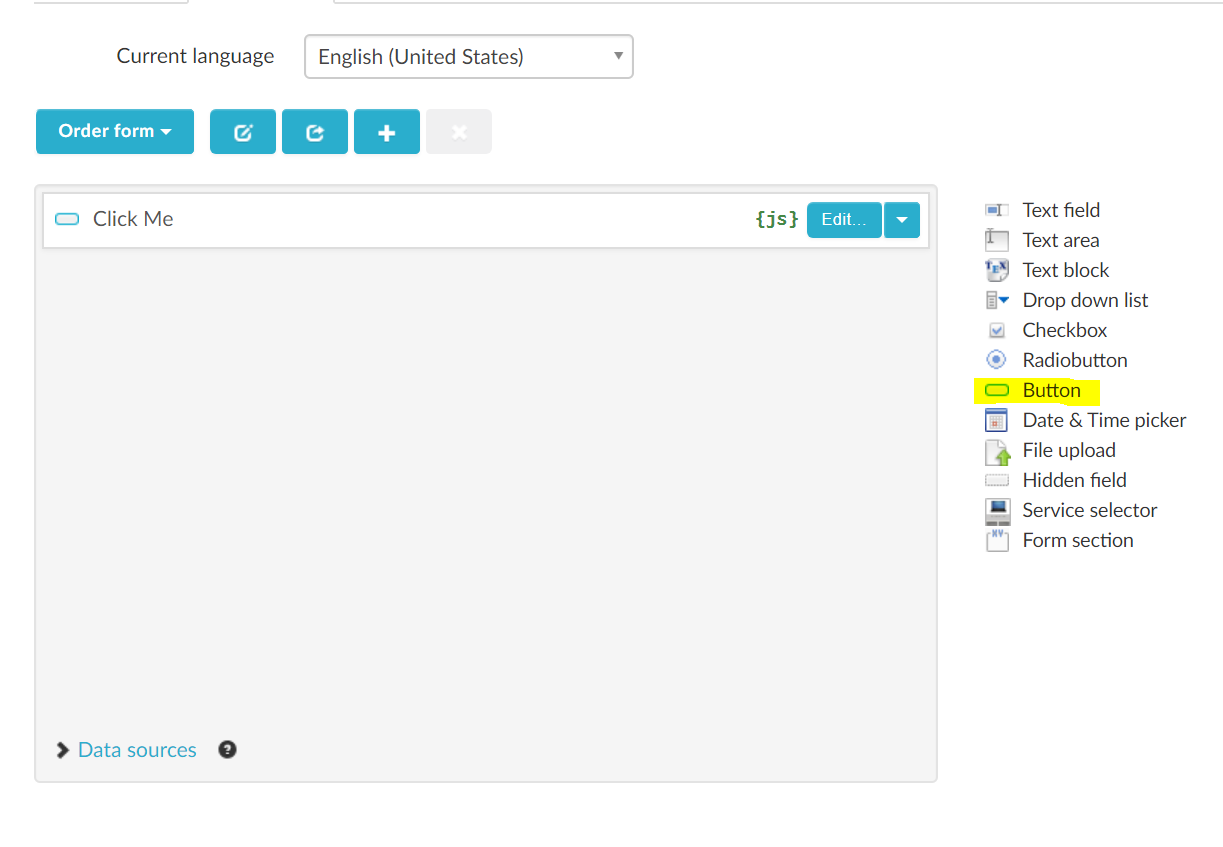The width and height of the screenshot is (1223, 847).
Task: Add a Hidden field element
Action: click(x=1073, y=480)
